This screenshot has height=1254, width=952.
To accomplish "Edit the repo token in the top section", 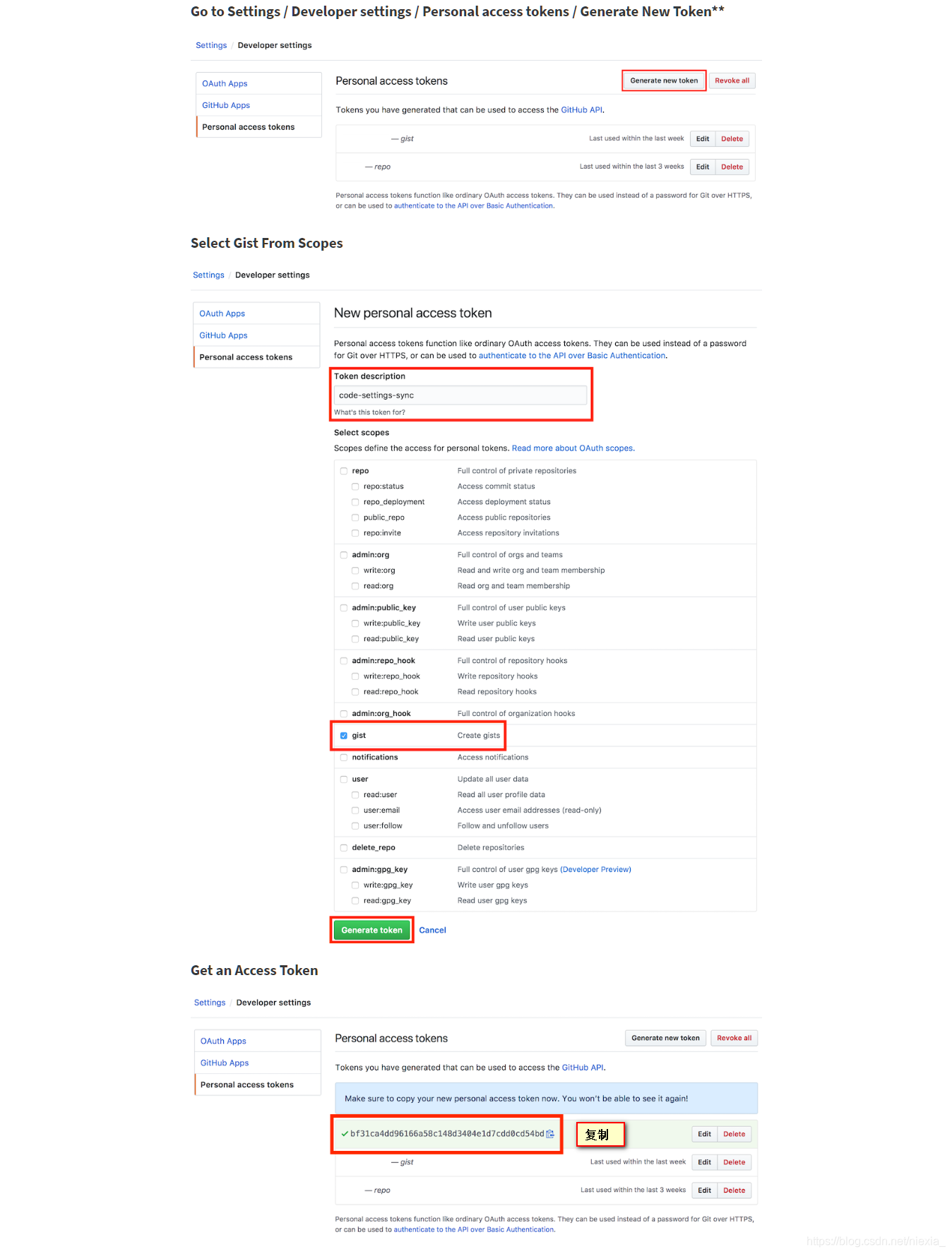I will pyautogui.click(x=702, y=167).
